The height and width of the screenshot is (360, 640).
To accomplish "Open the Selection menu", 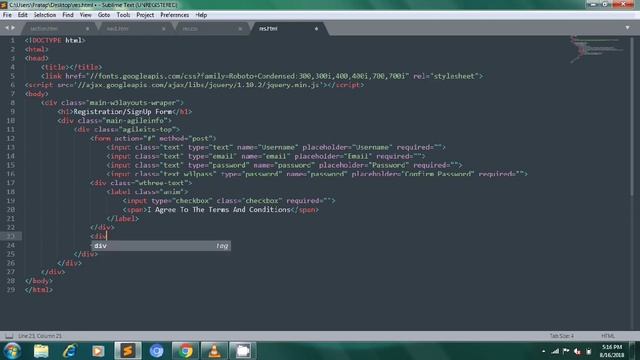I will [x=44, y=15].
